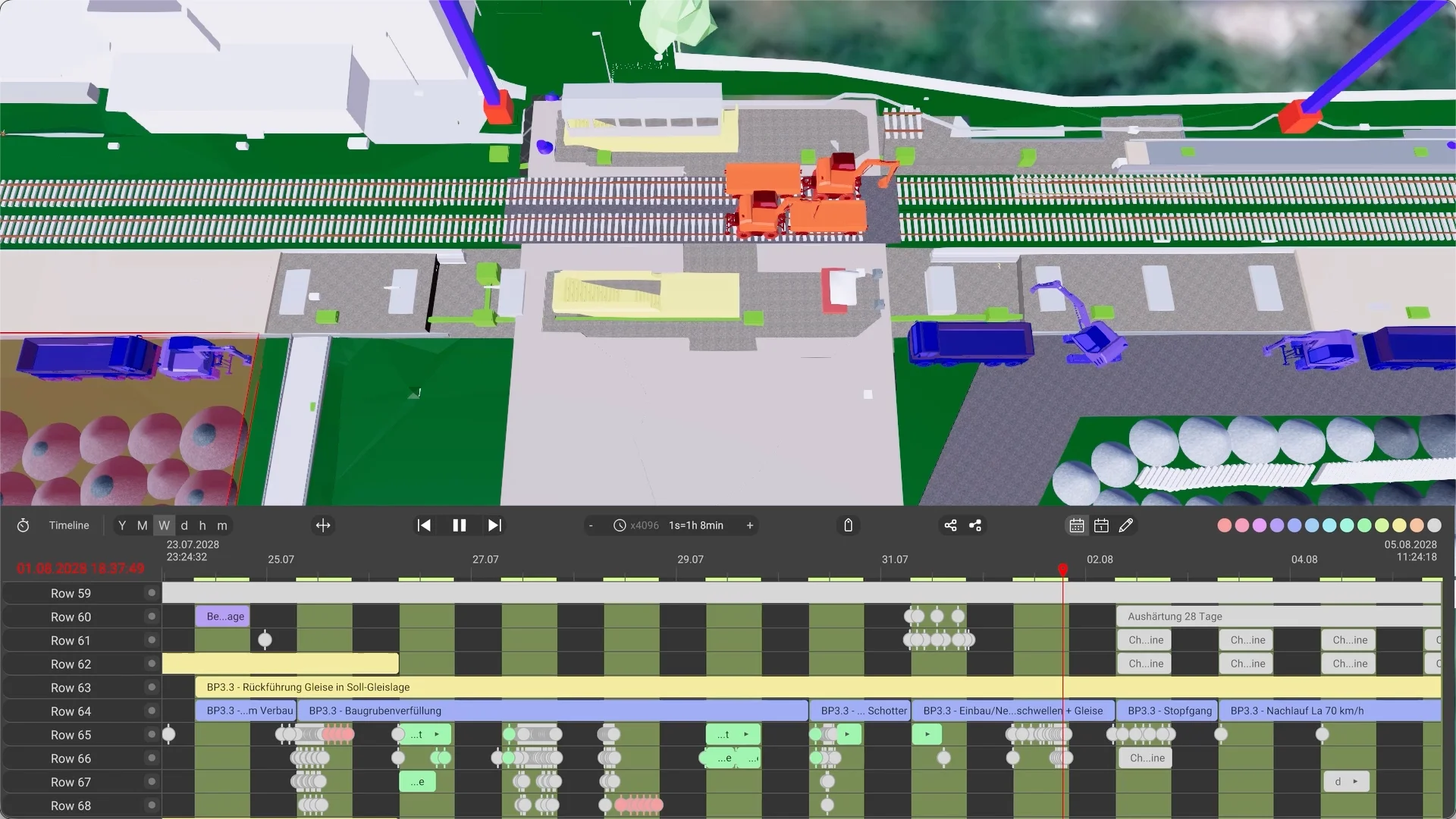Toggle the dot for Row 60
Screen dimensions: 1456x819
pyautogui.click(x=152, y=617)
